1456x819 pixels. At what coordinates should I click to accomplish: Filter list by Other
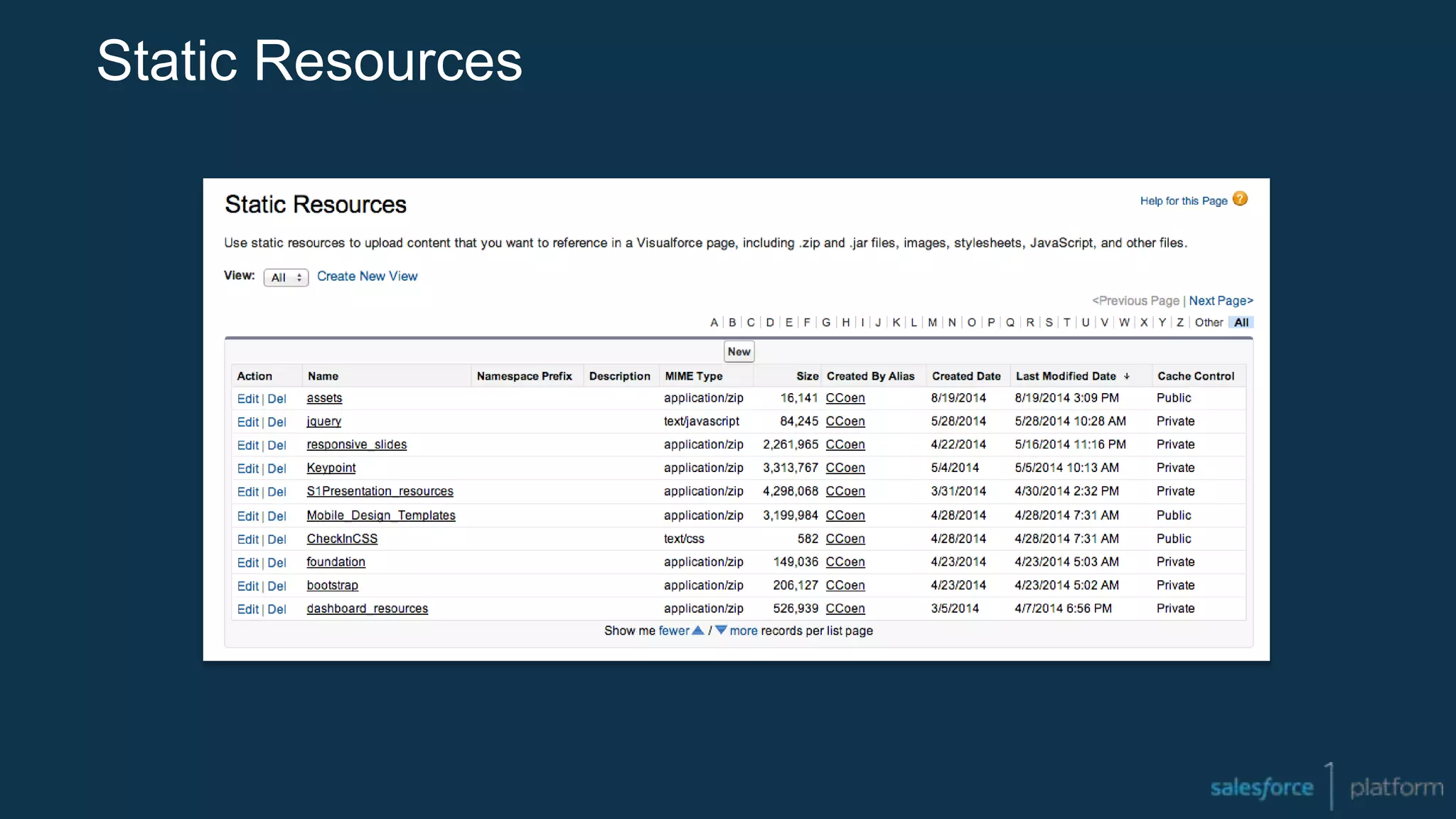1209,323
